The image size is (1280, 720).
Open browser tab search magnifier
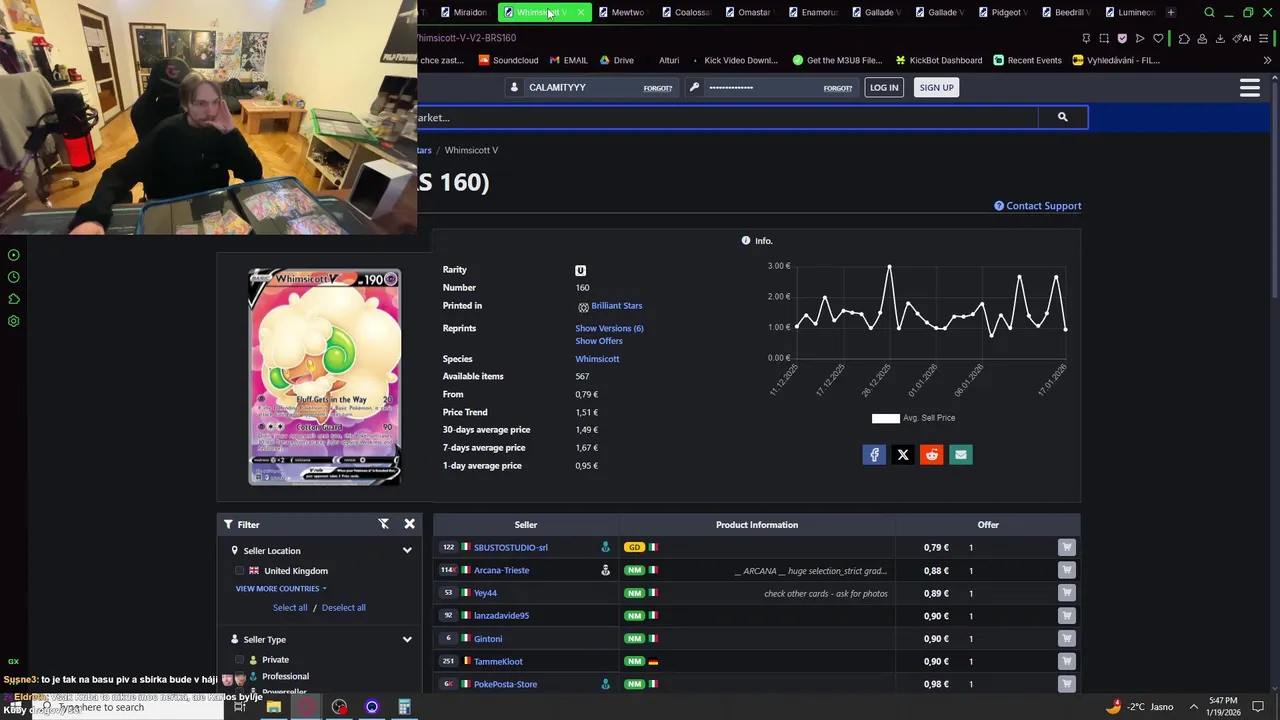tap(1209, 12)
